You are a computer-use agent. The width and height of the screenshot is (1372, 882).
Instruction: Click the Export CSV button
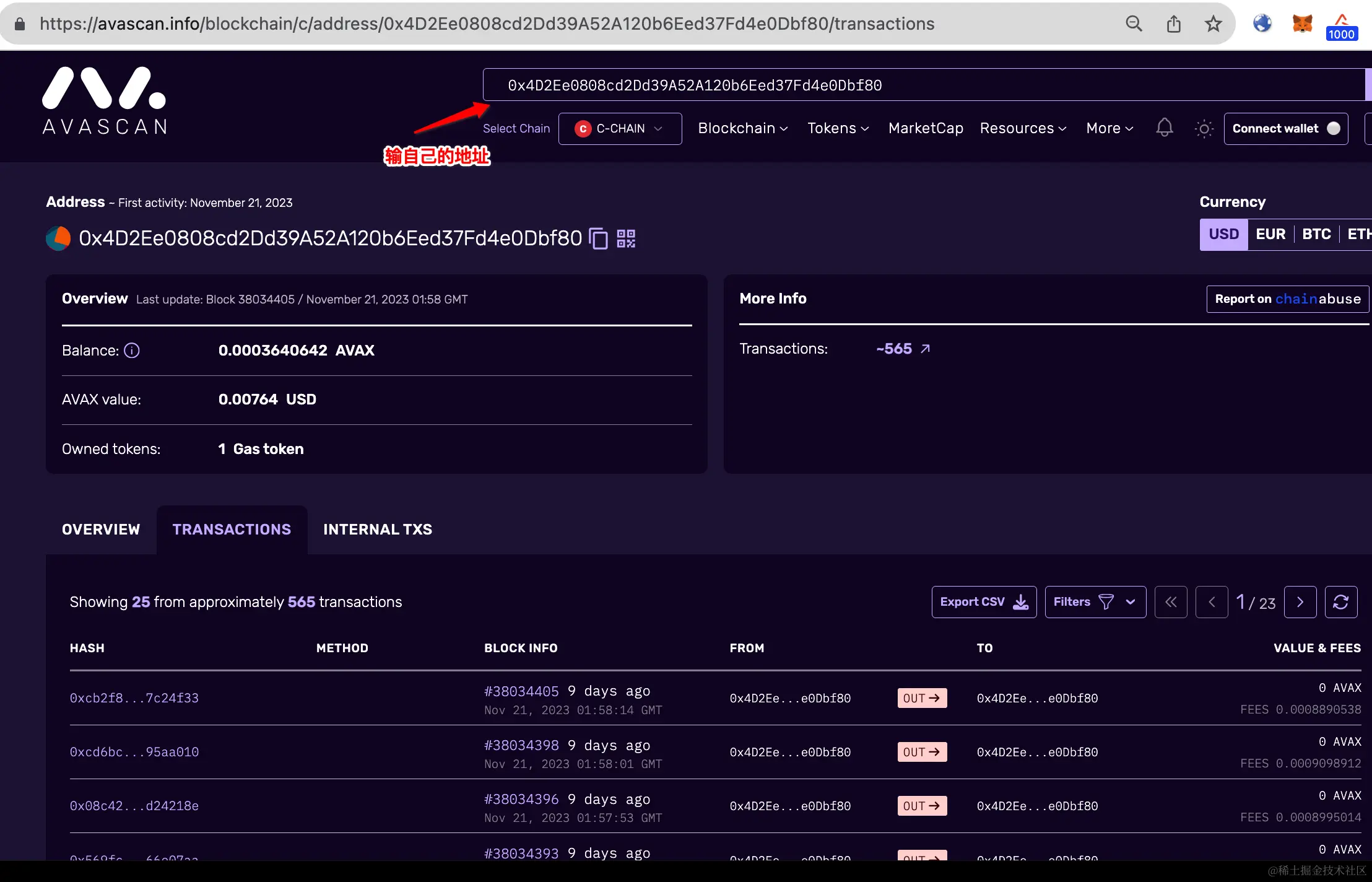coord(984,602)
